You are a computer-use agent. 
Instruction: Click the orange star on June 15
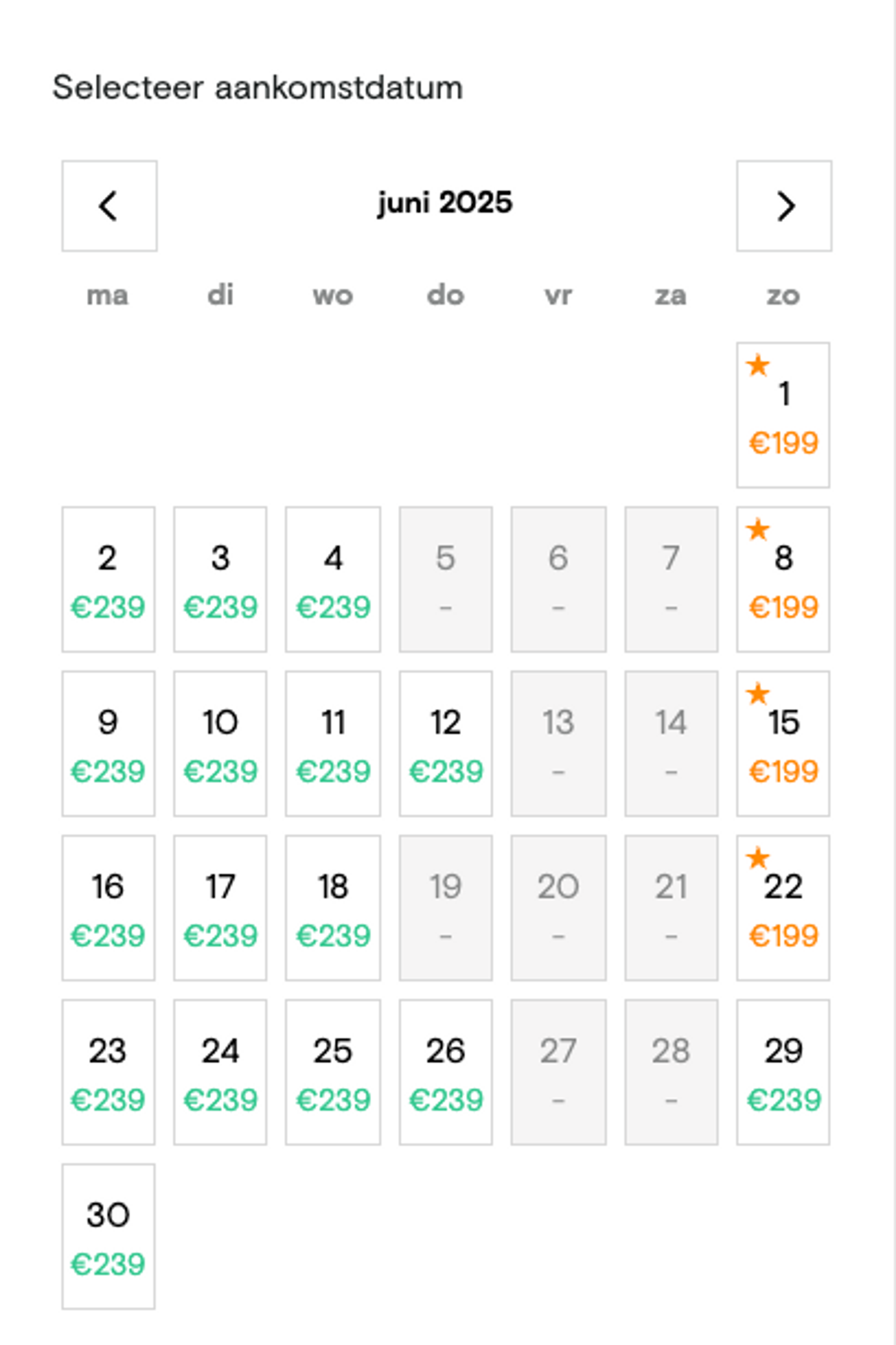(x=758, y=694)
